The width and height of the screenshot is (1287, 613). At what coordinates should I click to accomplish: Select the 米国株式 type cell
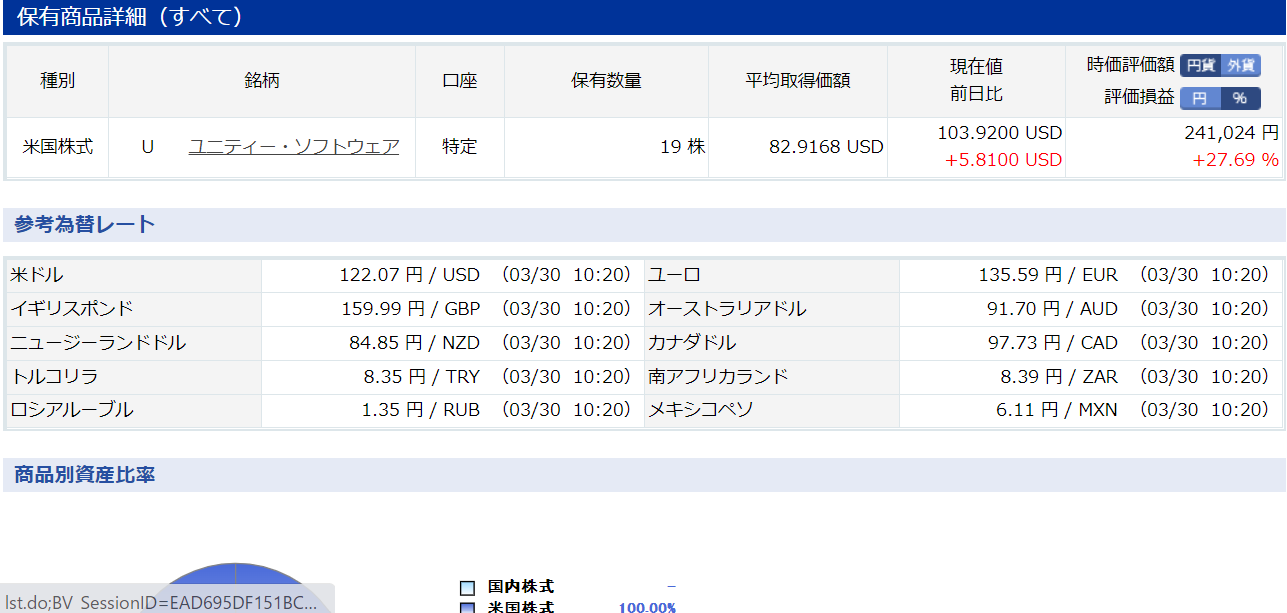pyautogui.click(x=58, y=147)
